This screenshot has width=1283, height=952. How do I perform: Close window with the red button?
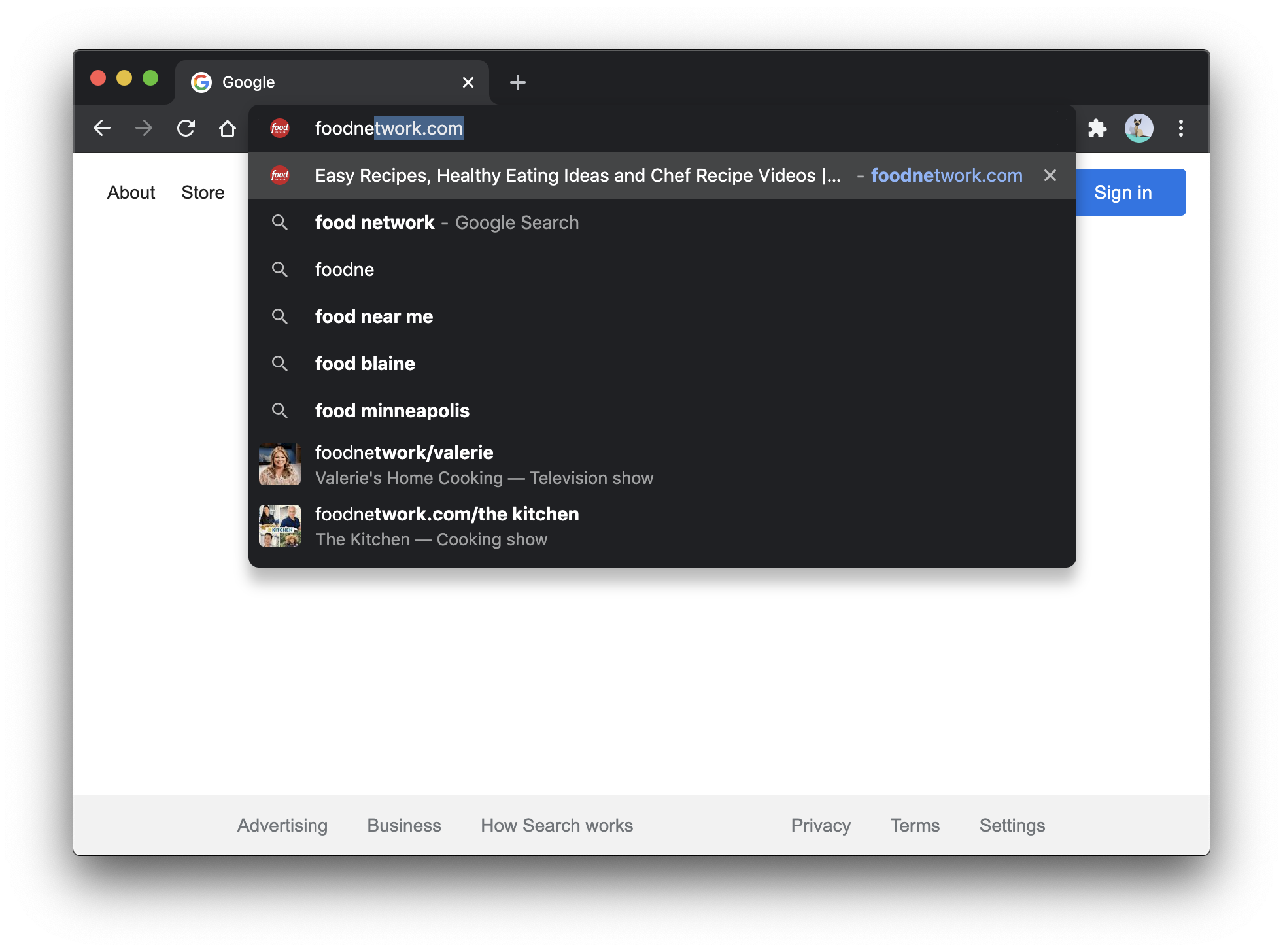click(x=98, y=78)
